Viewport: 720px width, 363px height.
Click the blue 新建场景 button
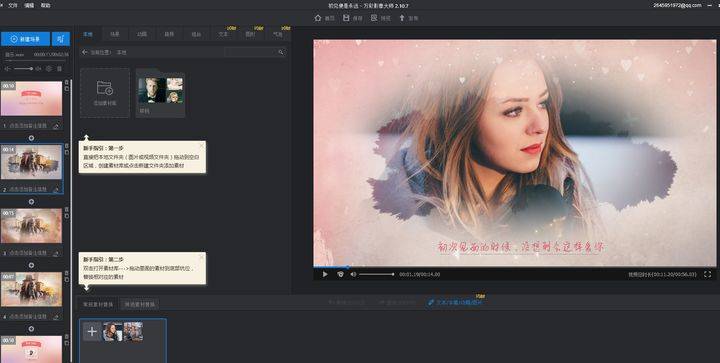[x=25, y=39]
